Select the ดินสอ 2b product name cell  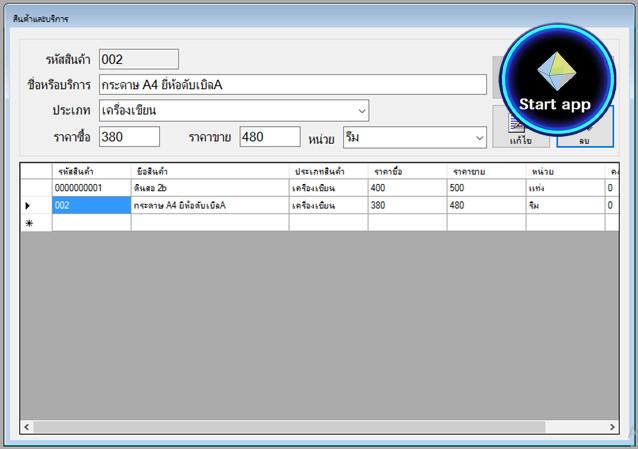click(210, 188)
